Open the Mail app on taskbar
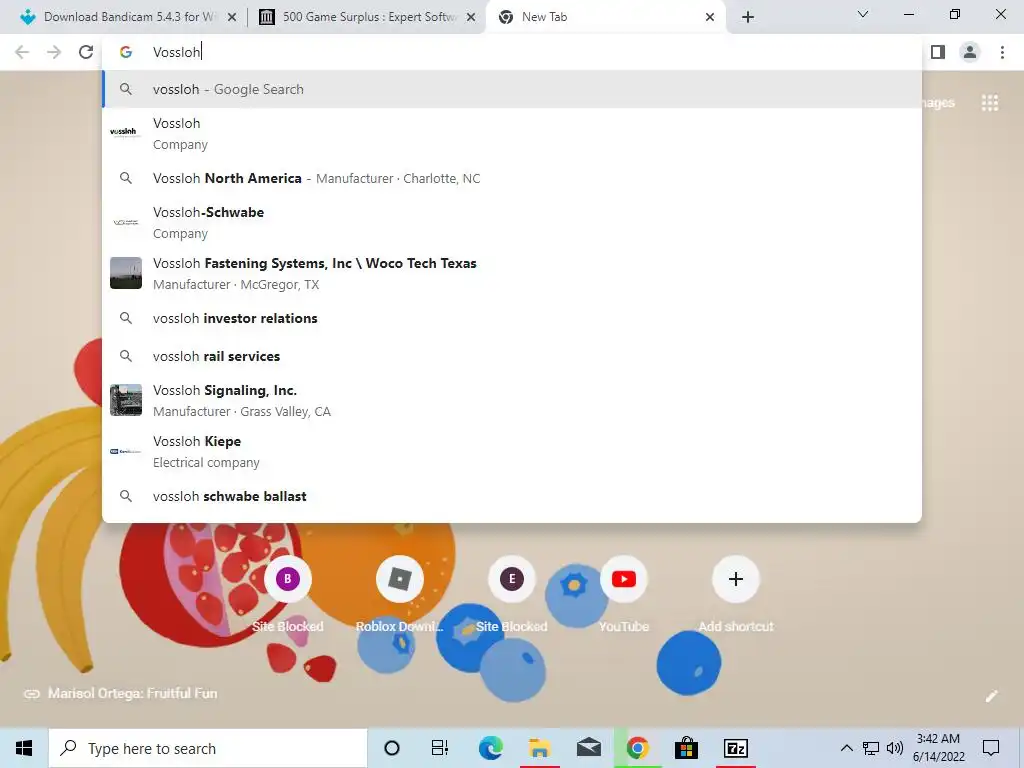The image size is (1024, 768). pyautogui.click(x=588, y=748)
